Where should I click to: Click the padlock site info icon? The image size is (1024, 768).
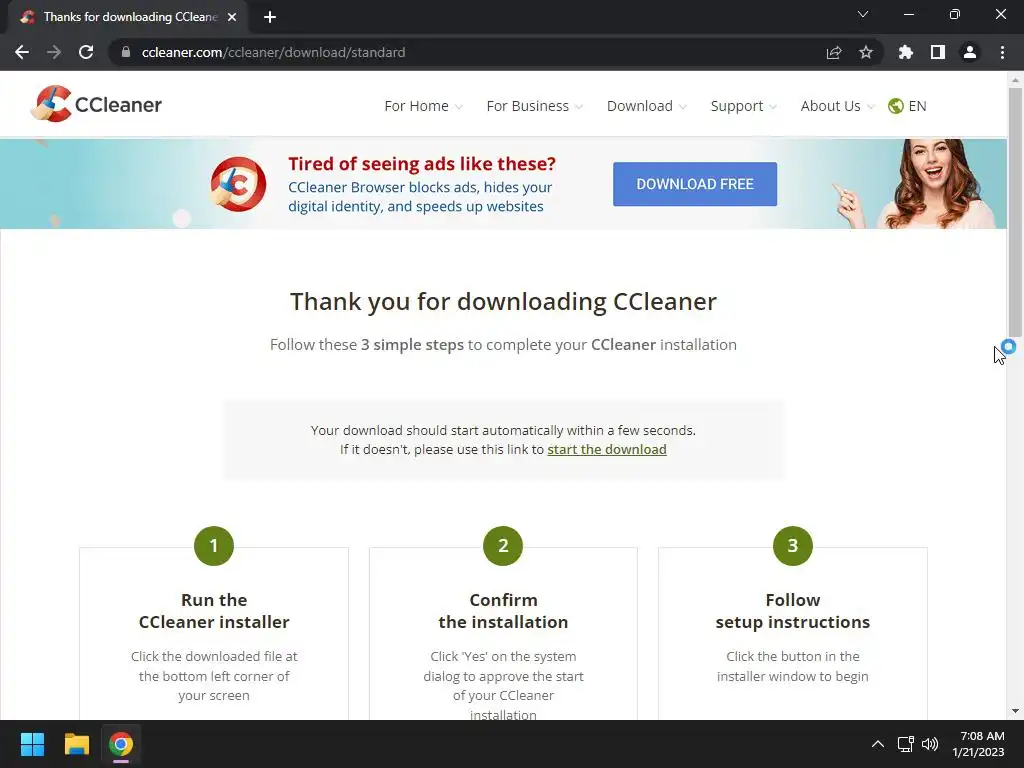(126, 52)
